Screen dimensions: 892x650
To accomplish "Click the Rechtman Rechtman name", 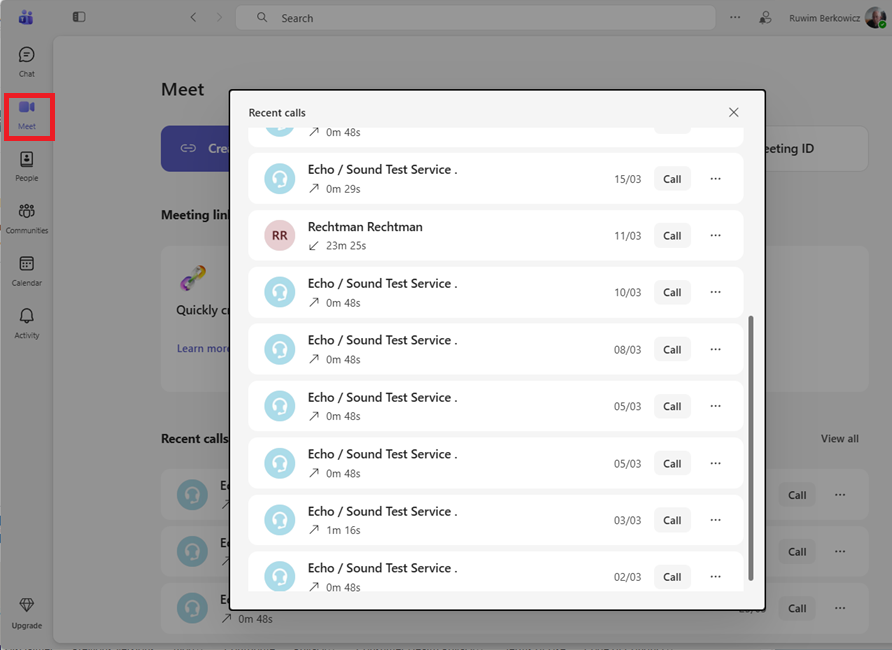I will coord(365,227).
